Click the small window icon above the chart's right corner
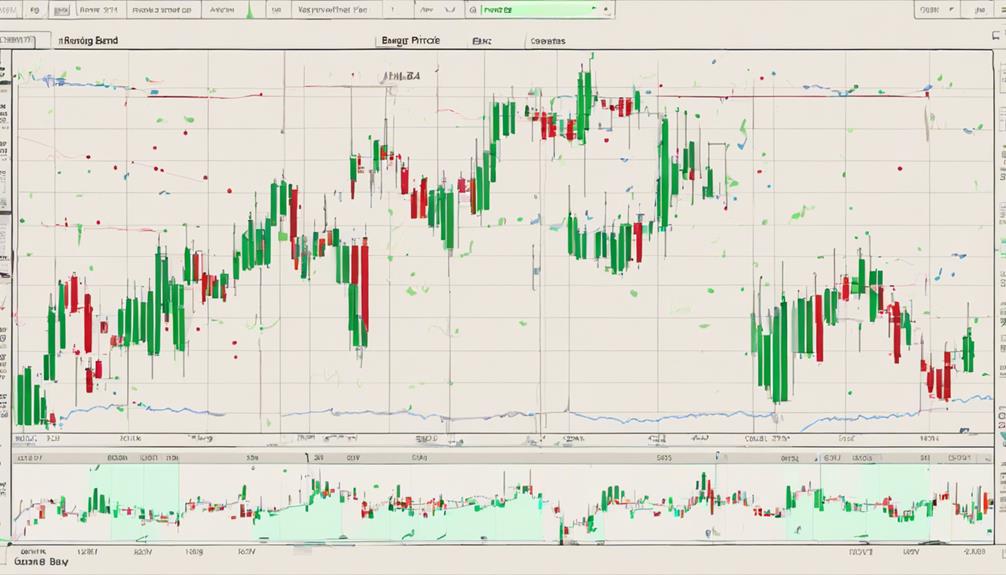 (996, 37)
